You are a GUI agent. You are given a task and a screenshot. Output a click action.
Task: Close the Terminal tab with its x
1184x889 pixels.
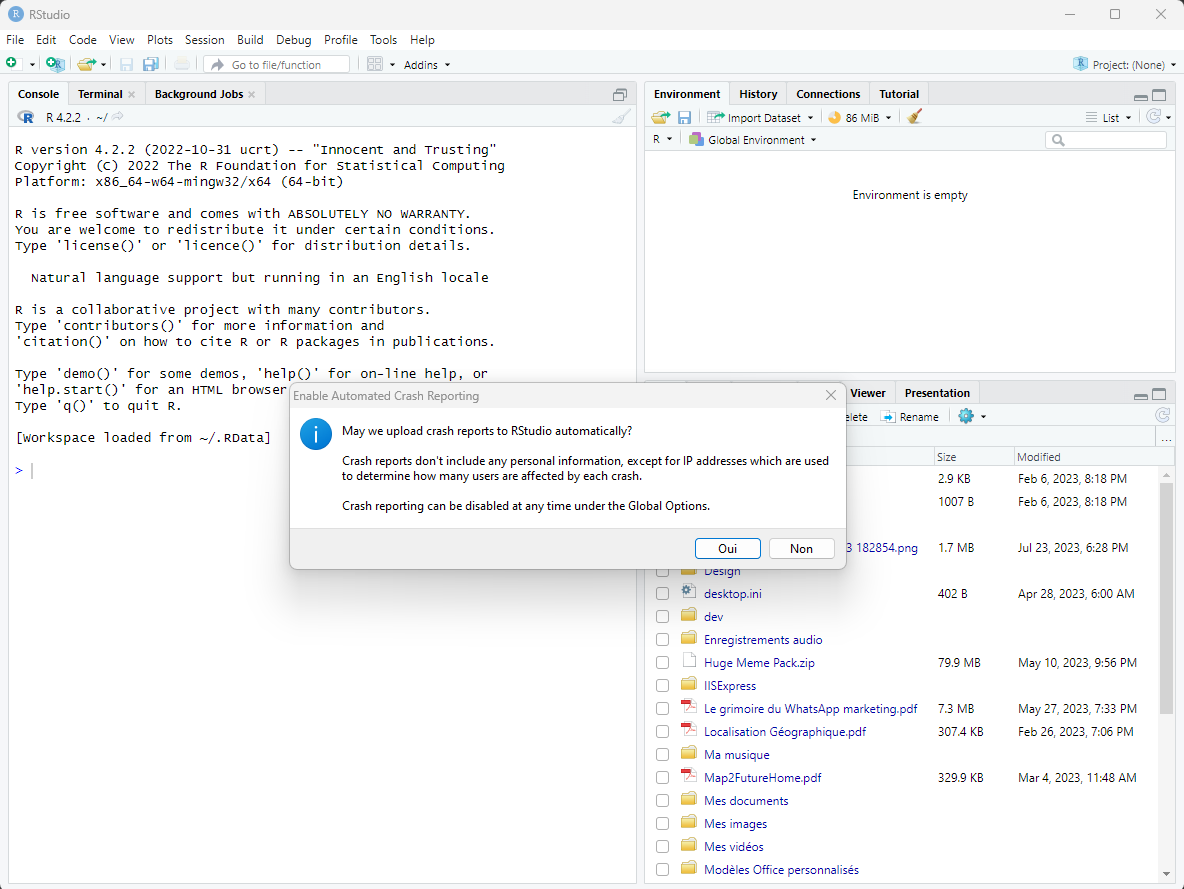131,94
